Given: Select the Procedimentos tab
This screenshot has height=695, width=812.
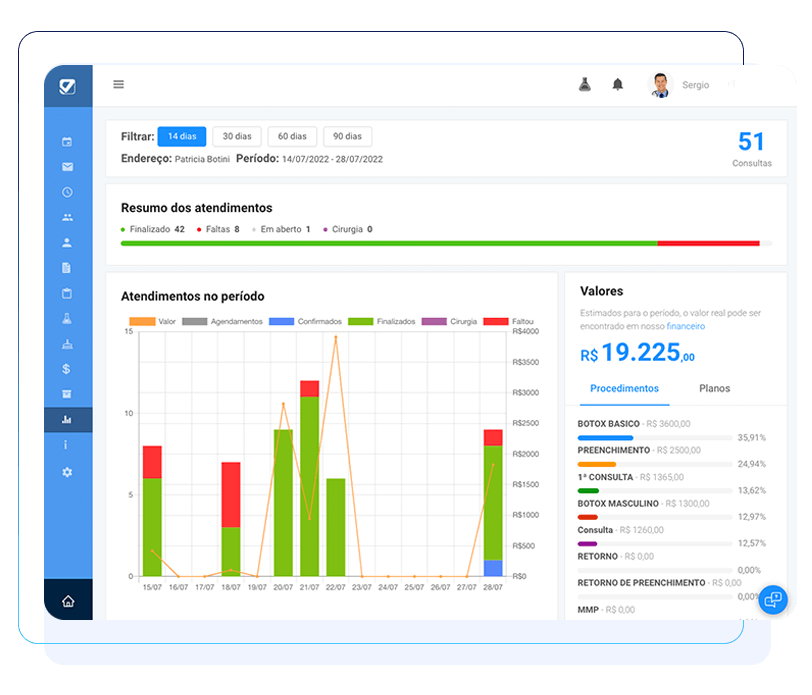Looking at the screenshot, I should [624, 388].
